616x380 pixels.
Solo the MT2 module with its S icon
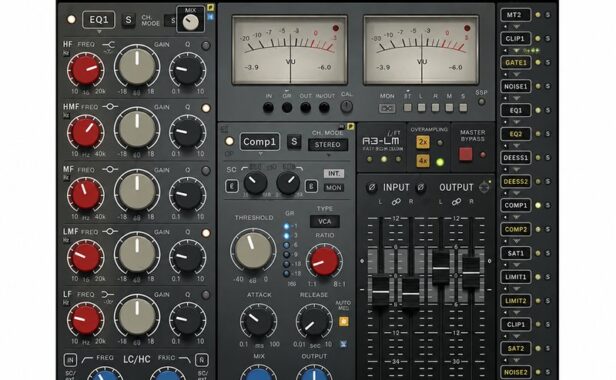pyautogui.click(x=548, y=15)
